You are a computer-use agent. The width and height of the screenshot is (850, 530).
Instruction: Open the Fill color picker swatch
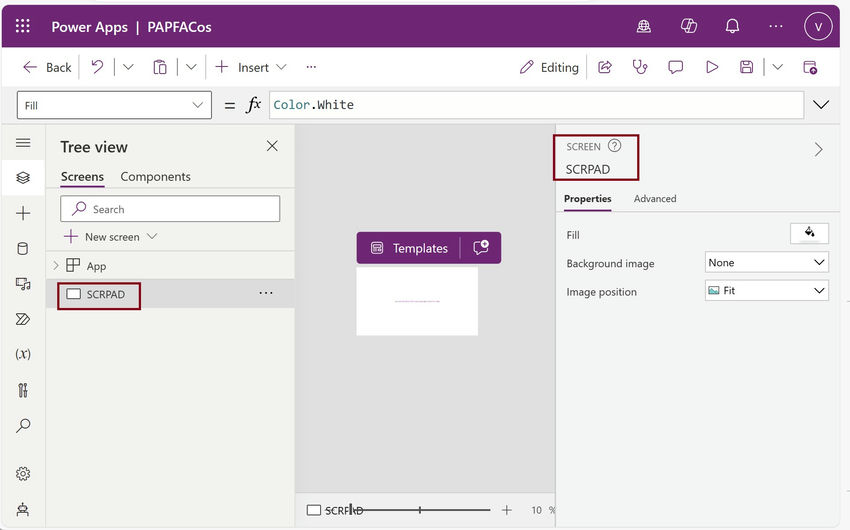809,234
